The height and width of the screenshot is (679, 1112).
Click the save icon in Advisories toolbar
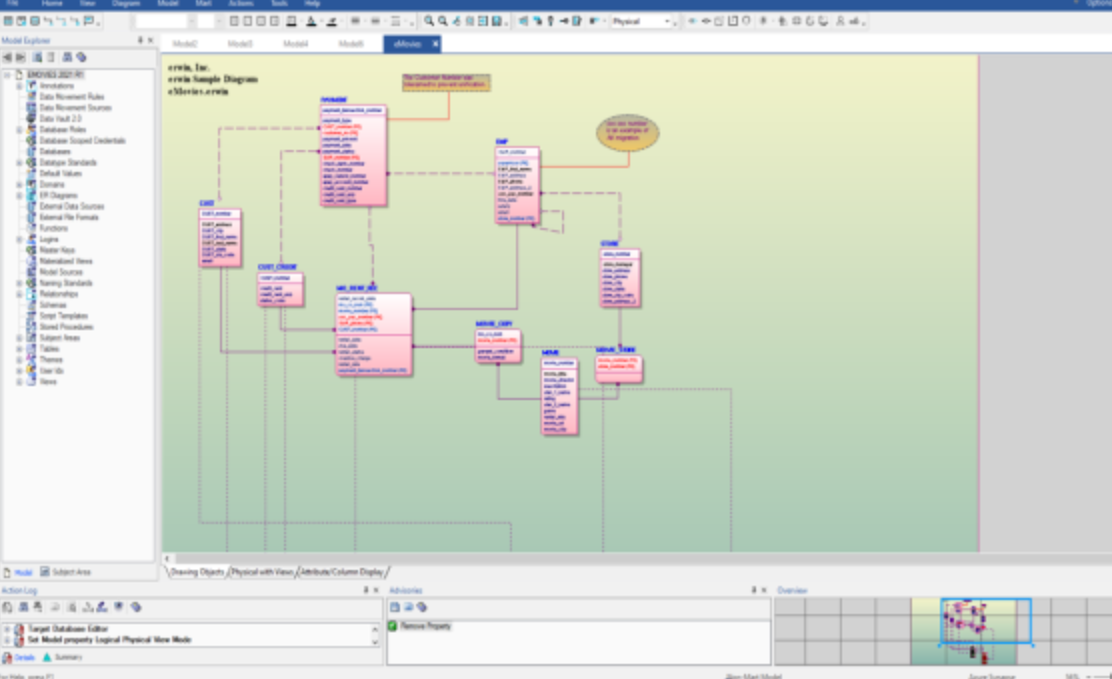point(395,607)
